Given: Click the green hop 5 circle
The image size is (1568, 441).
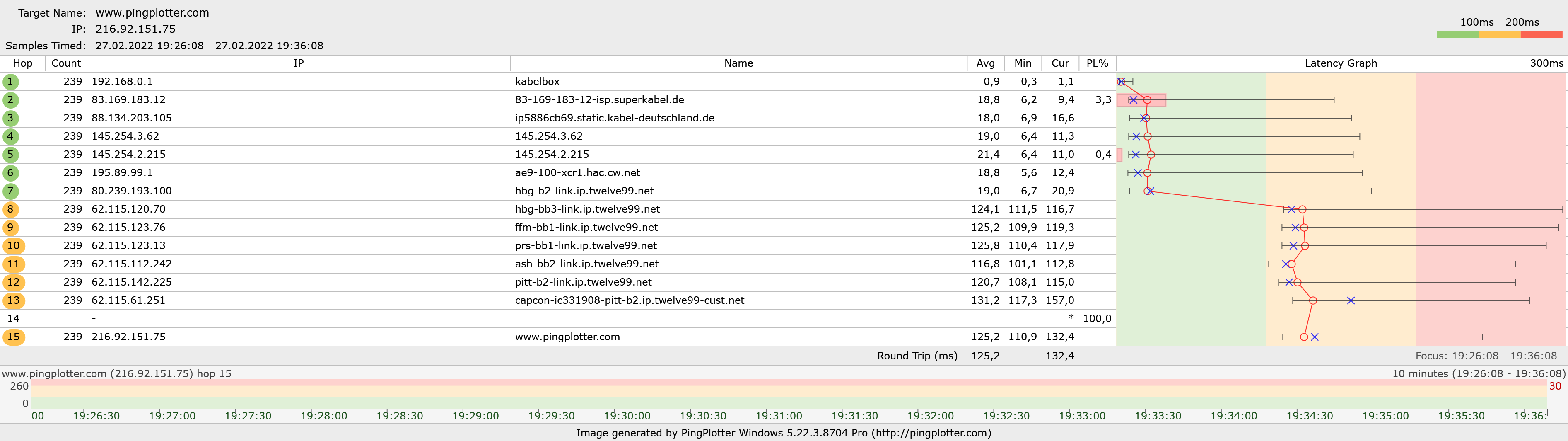Looking at the screenshot, I should coord(10,155).
